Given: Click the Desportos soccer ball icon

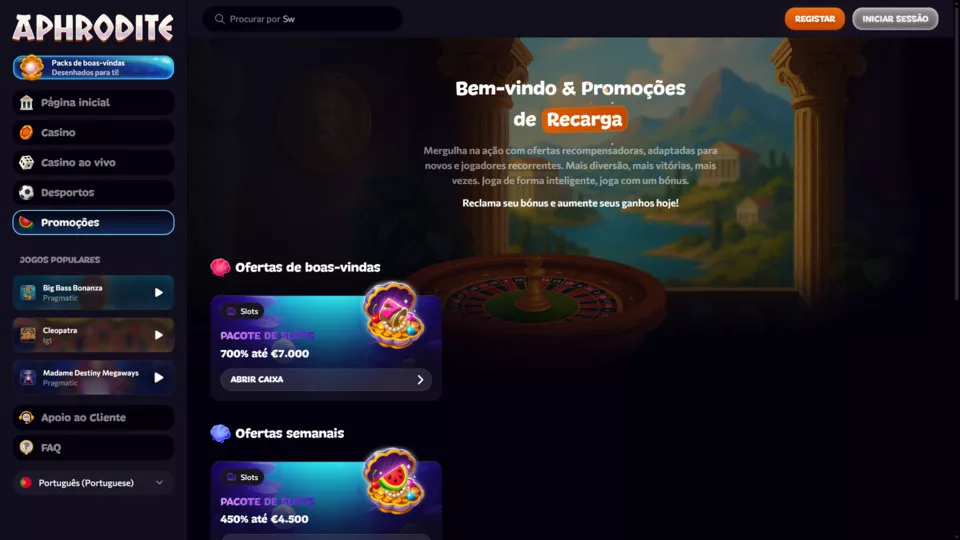Looking at the screenshot, I should [26, 192].
